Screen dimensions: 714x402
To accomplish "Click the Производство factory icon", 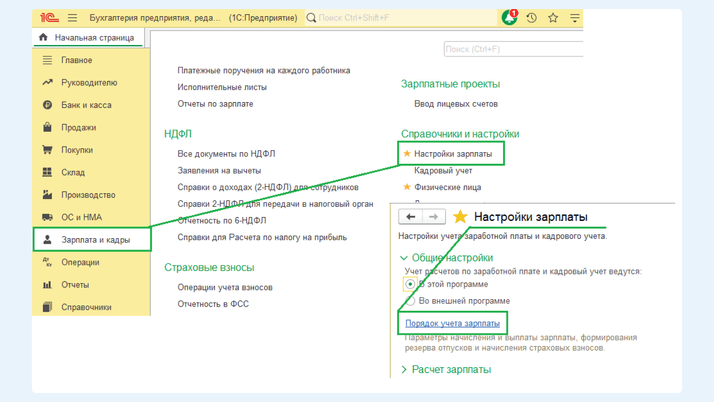I will coord(47,194).
